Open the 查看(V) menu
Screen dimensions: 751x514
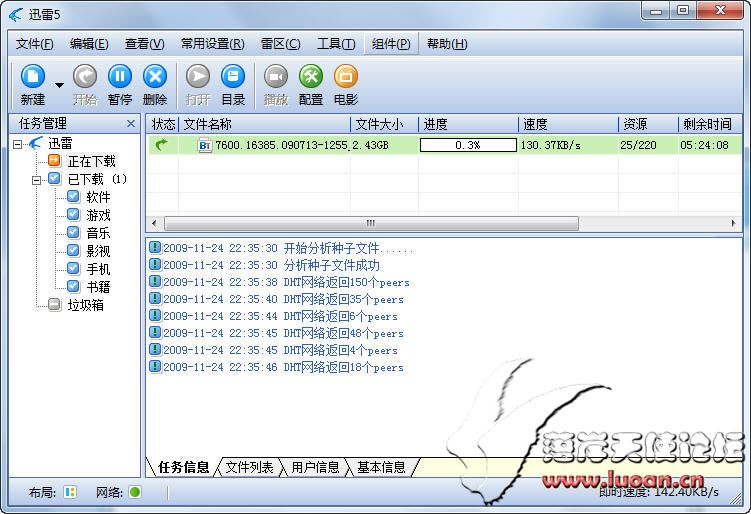pyautogui.click(x=144, y=44)
